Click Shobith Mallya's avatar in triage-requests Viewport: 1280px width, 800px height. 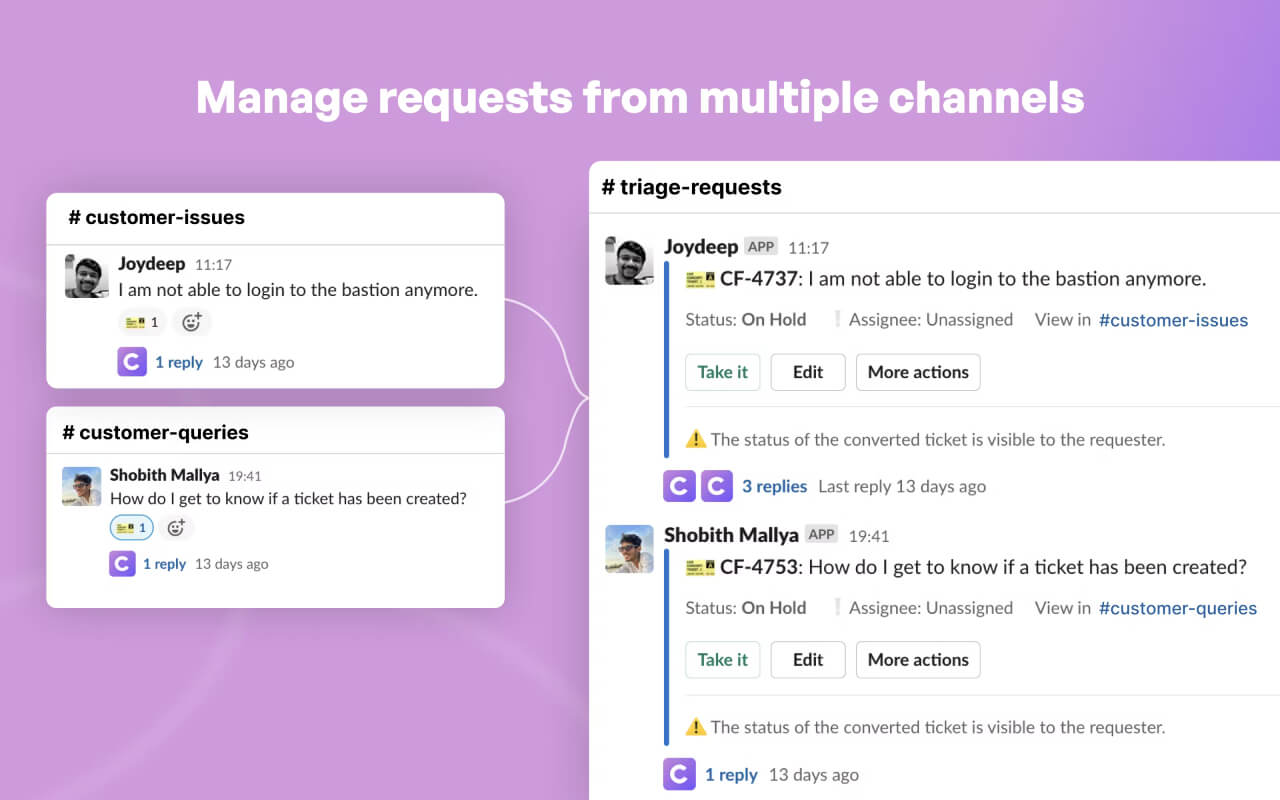point(630,549)
